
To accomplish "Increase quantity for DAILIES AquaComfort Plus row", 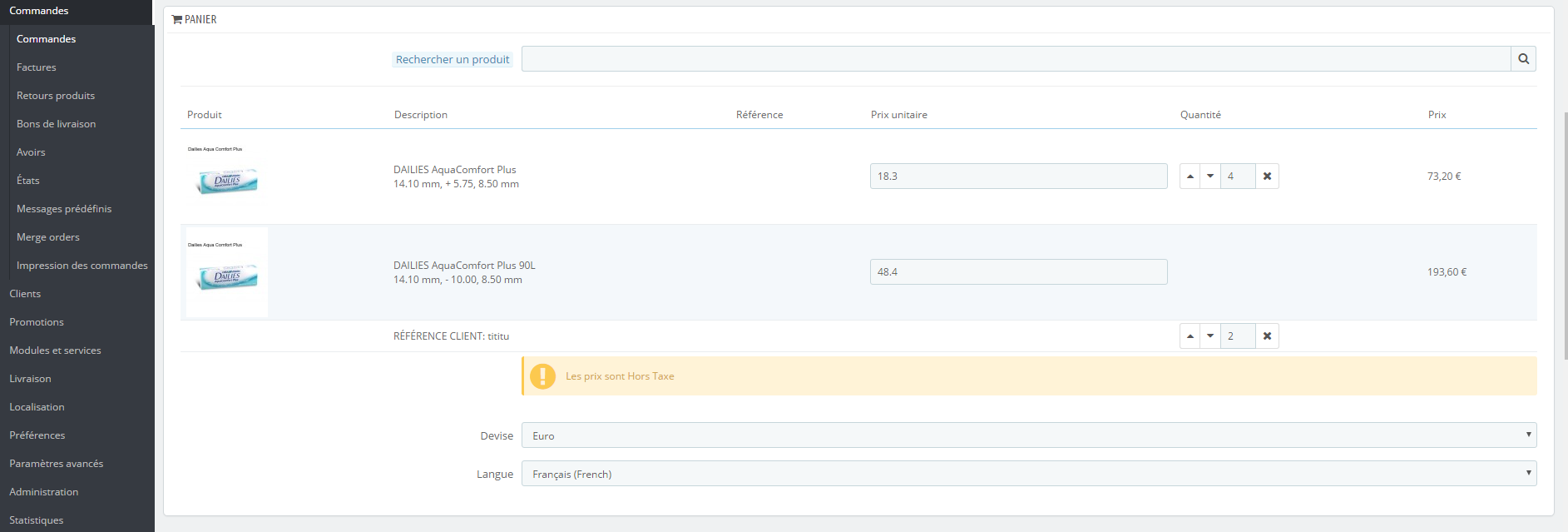I will point(1190,177).
